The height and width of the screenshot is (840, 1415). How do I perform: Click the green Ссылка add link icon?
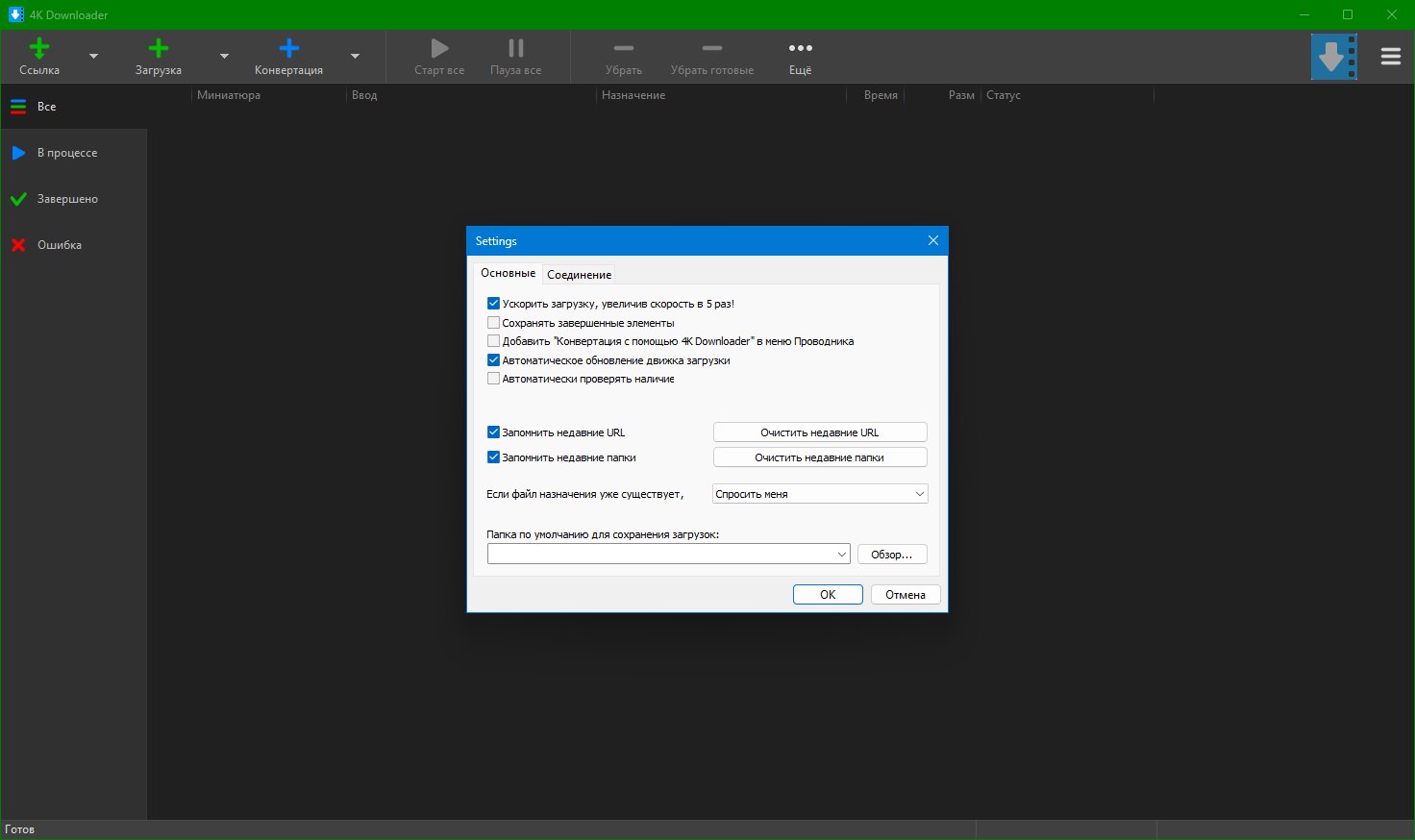(39, 49)
